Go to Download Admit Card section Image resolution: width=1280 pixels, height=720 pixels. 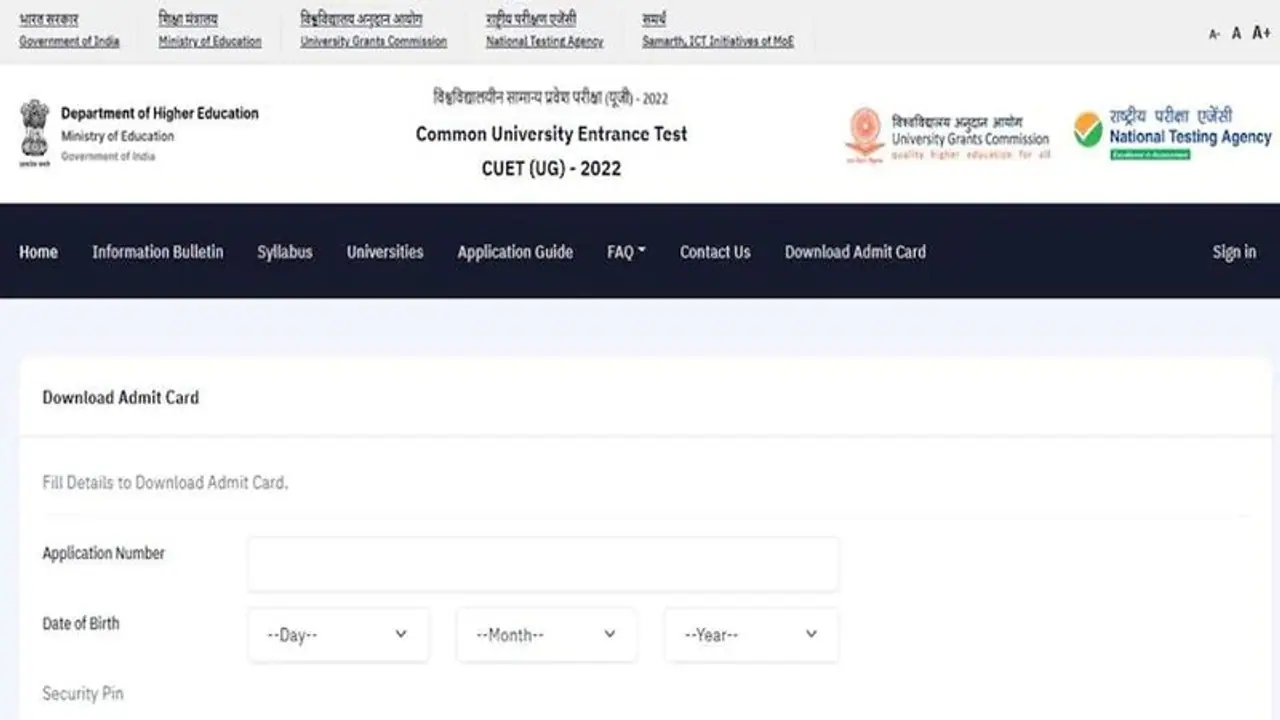pos(855,252)
